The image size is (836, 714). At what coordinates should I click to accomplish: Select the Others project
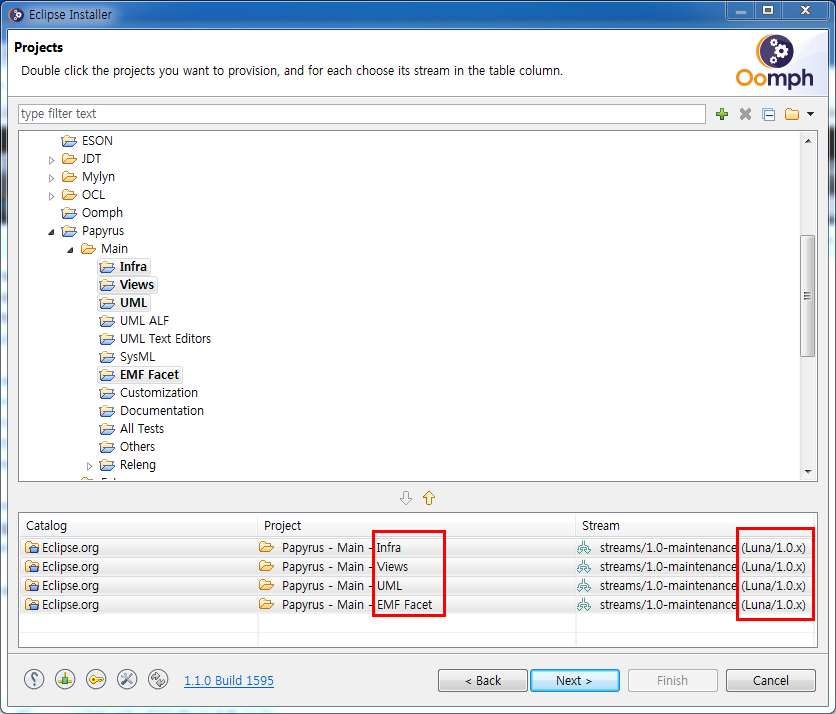[137, 447]
